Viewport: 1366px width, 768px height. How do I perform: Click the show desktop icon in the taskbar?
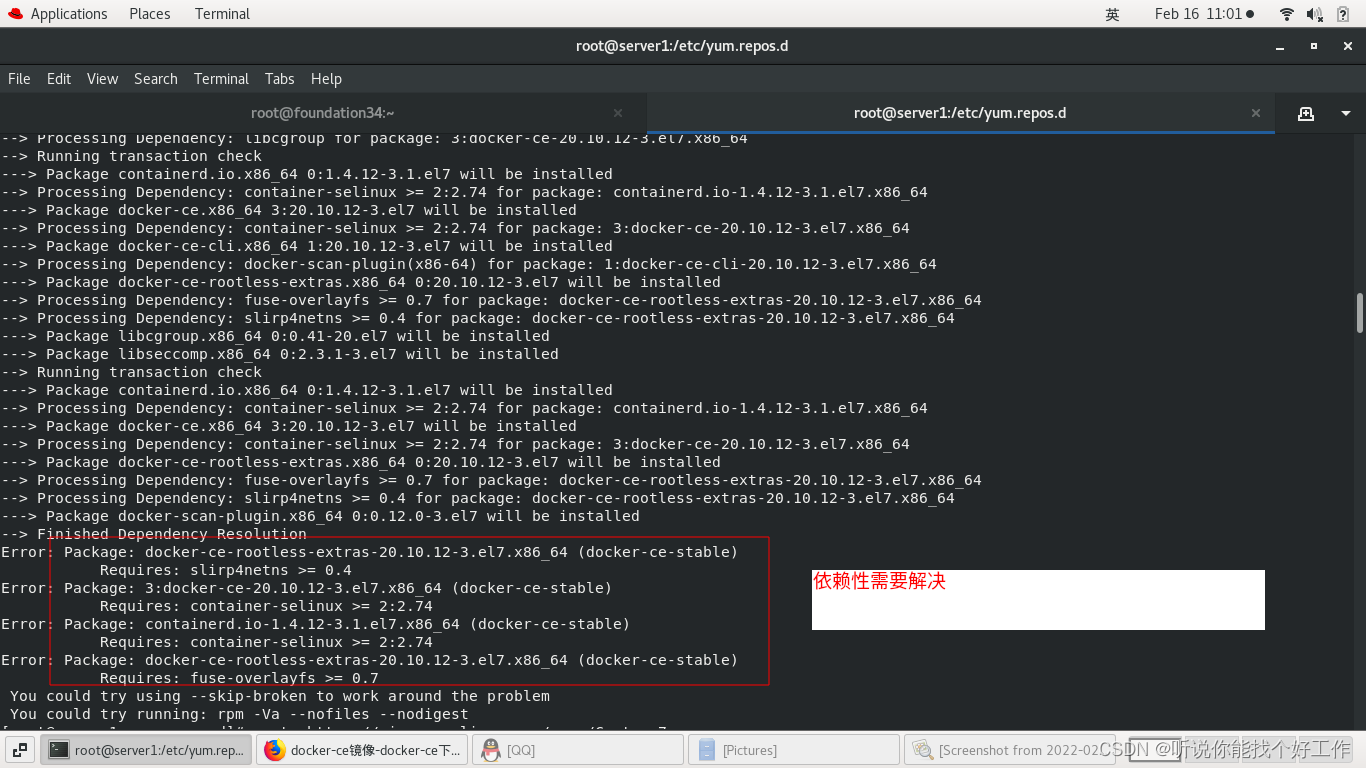(19, 750)
